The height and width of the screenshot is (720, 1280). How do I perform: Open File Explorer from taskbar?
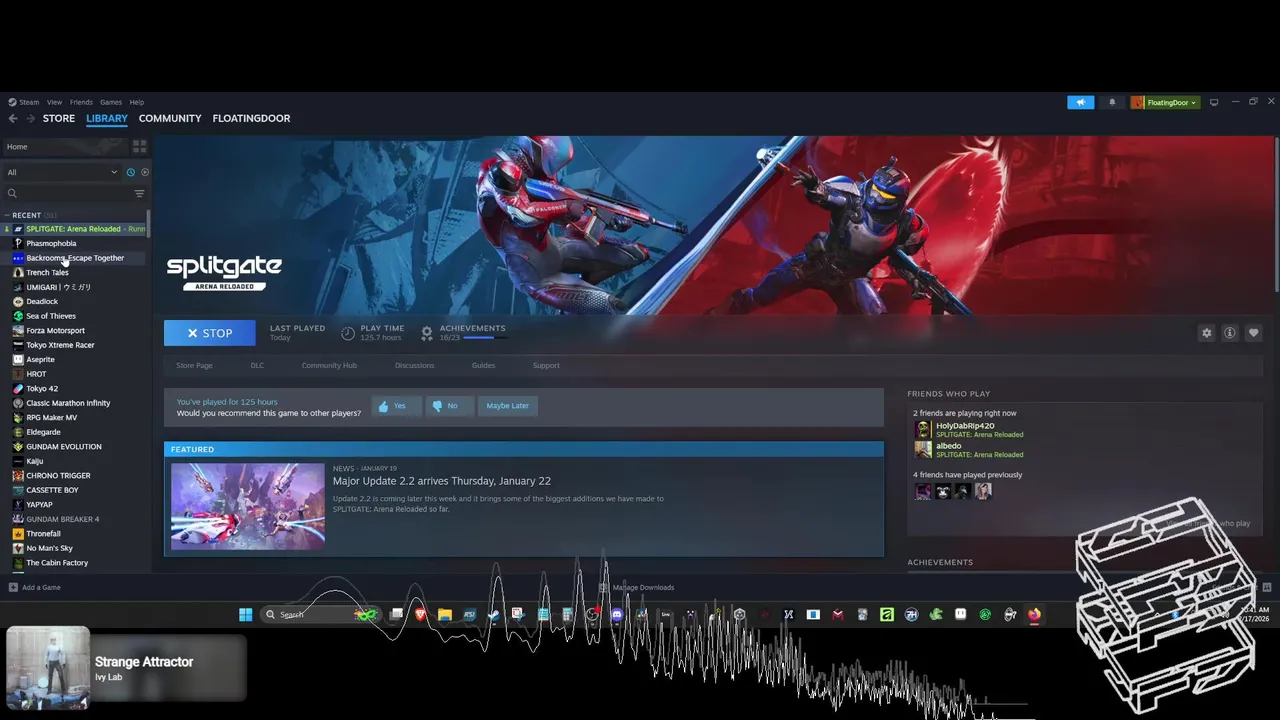[x=445, y=614]
